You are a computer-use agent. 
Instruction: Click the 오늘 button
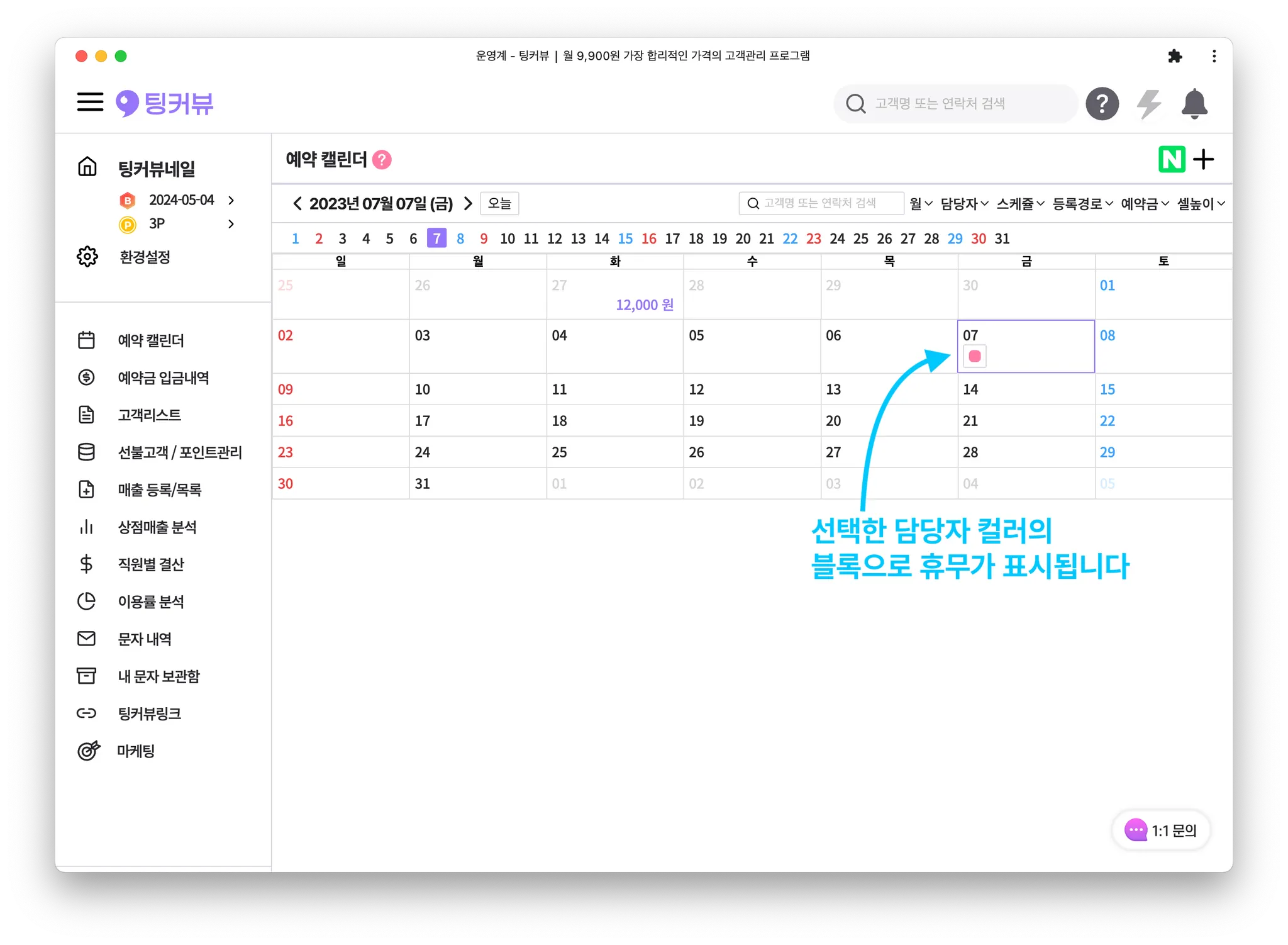click(x=499, y=203)
